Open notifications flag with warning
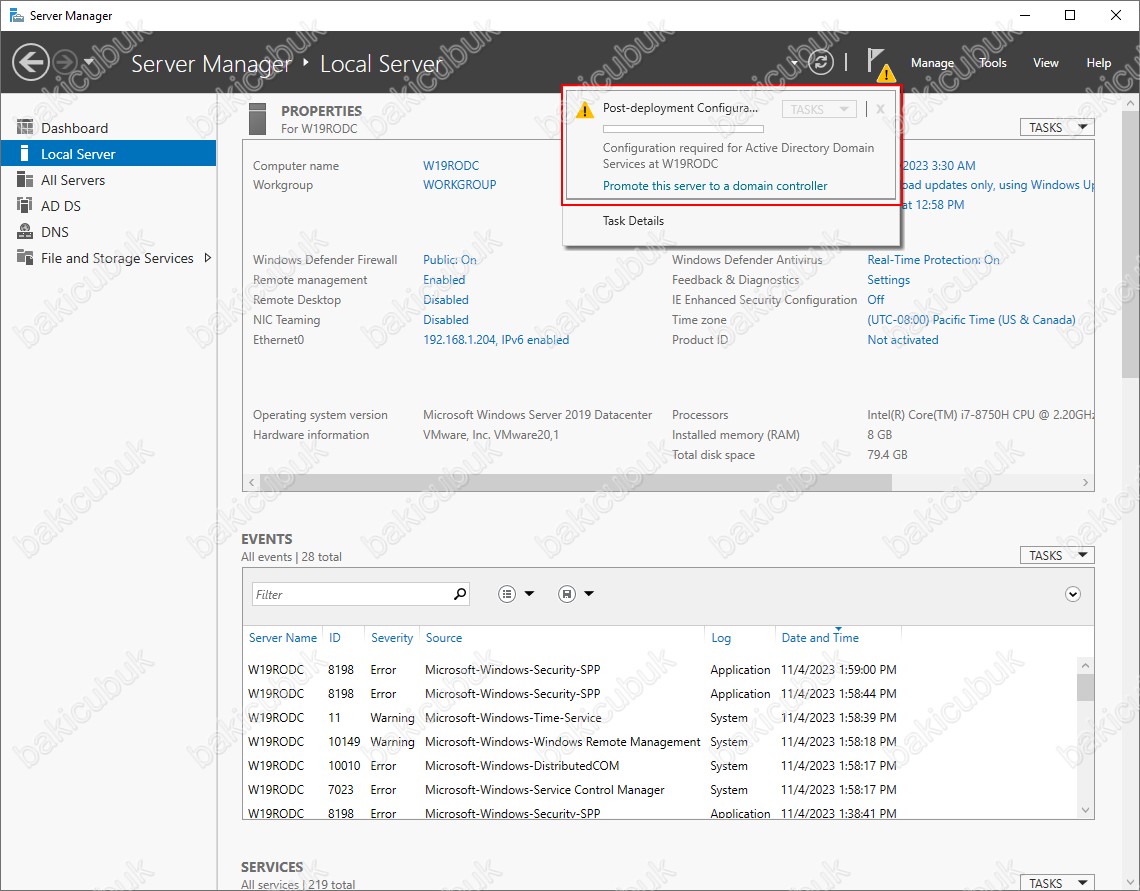This screenshot has width=1140, height=891. (880, 64)
